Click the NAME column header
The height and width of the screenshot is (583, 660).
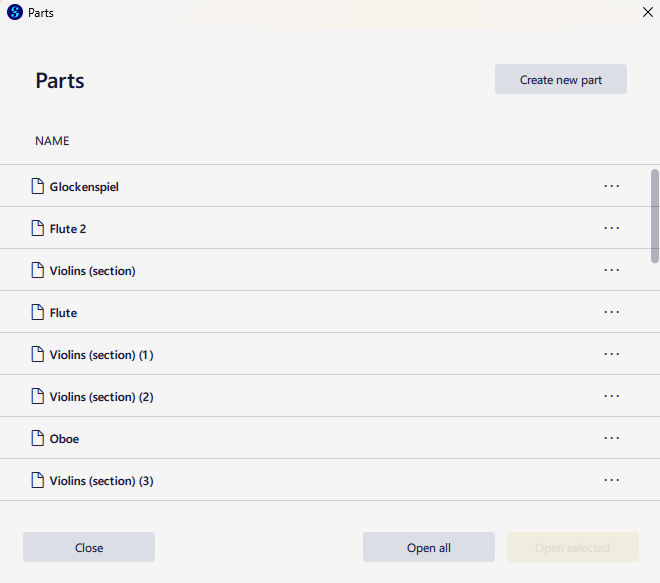coord(52,141)
